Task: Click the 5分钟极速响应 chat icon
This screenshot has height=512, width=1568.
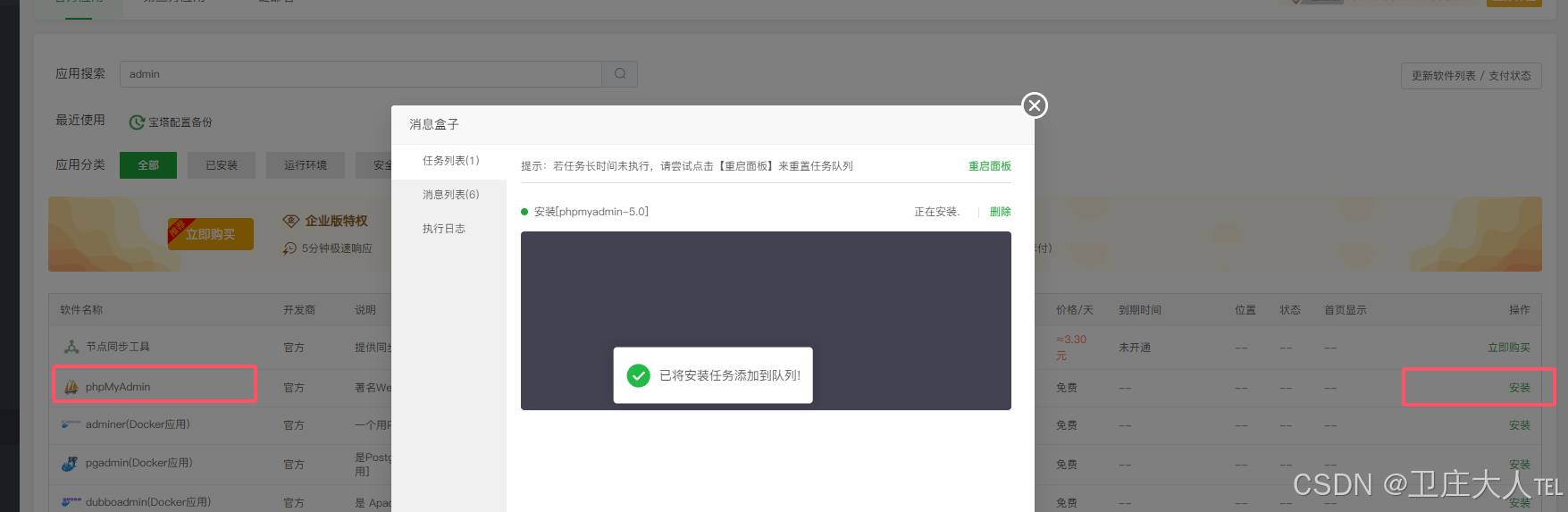Action: point(289,248)
